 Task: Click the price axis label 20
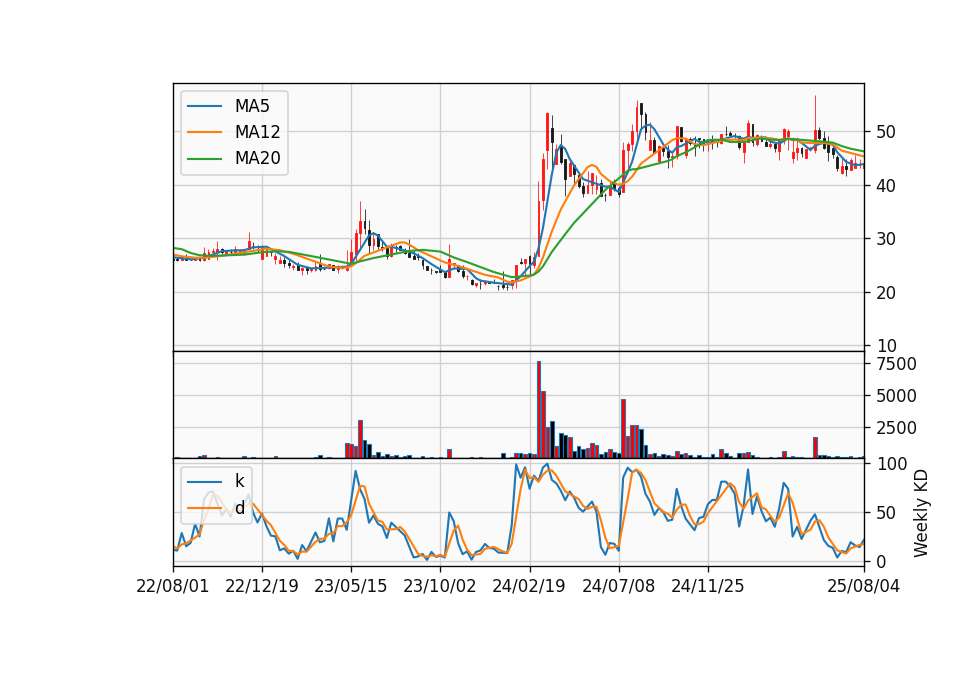click(x=886, y=293)
